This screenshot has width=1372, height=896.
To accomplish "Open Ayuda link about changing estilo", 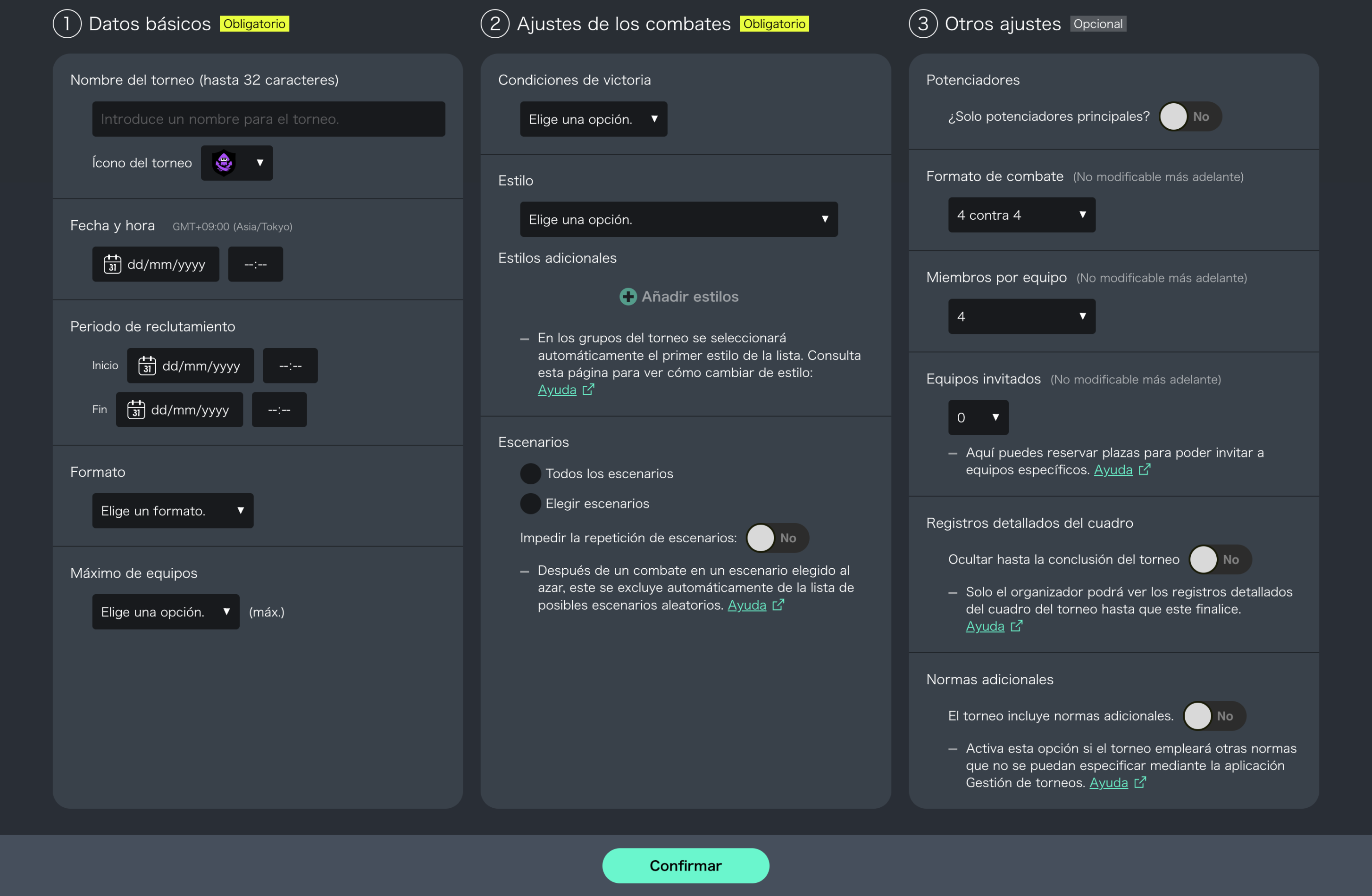I will pyautogui.click(x=557, y=390).
